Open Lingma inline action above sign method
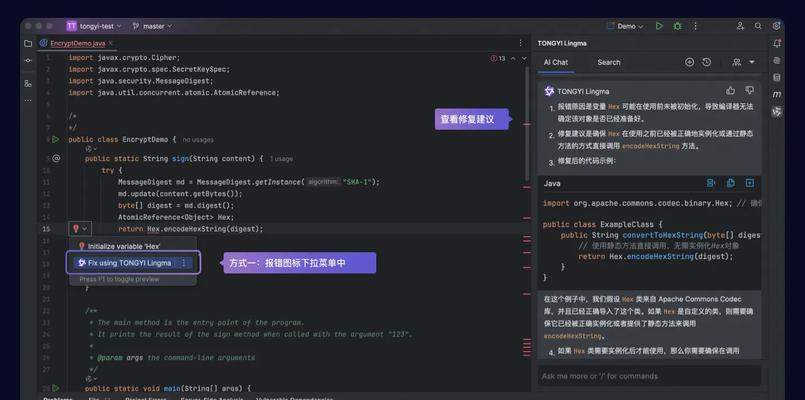The width and height of the screenshot is (805, 400). click(x=92, y=149)
